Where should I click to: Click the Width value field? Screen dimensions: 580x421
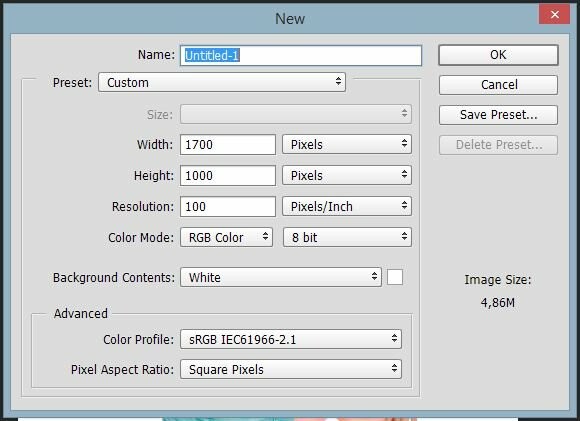[x=227, y=144]
